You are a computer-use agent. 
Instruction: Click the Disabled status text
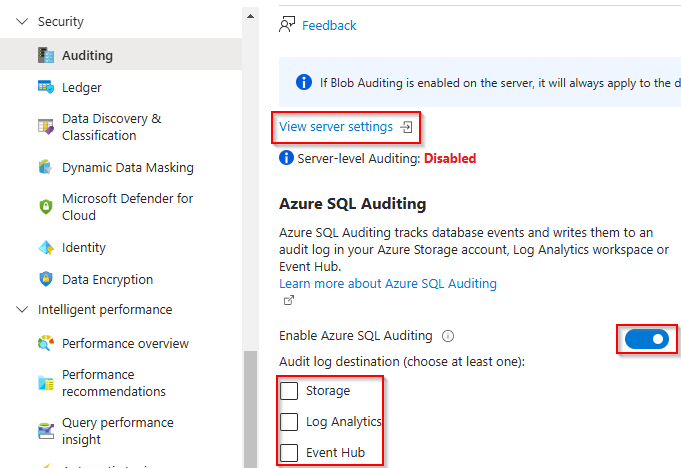450,158
